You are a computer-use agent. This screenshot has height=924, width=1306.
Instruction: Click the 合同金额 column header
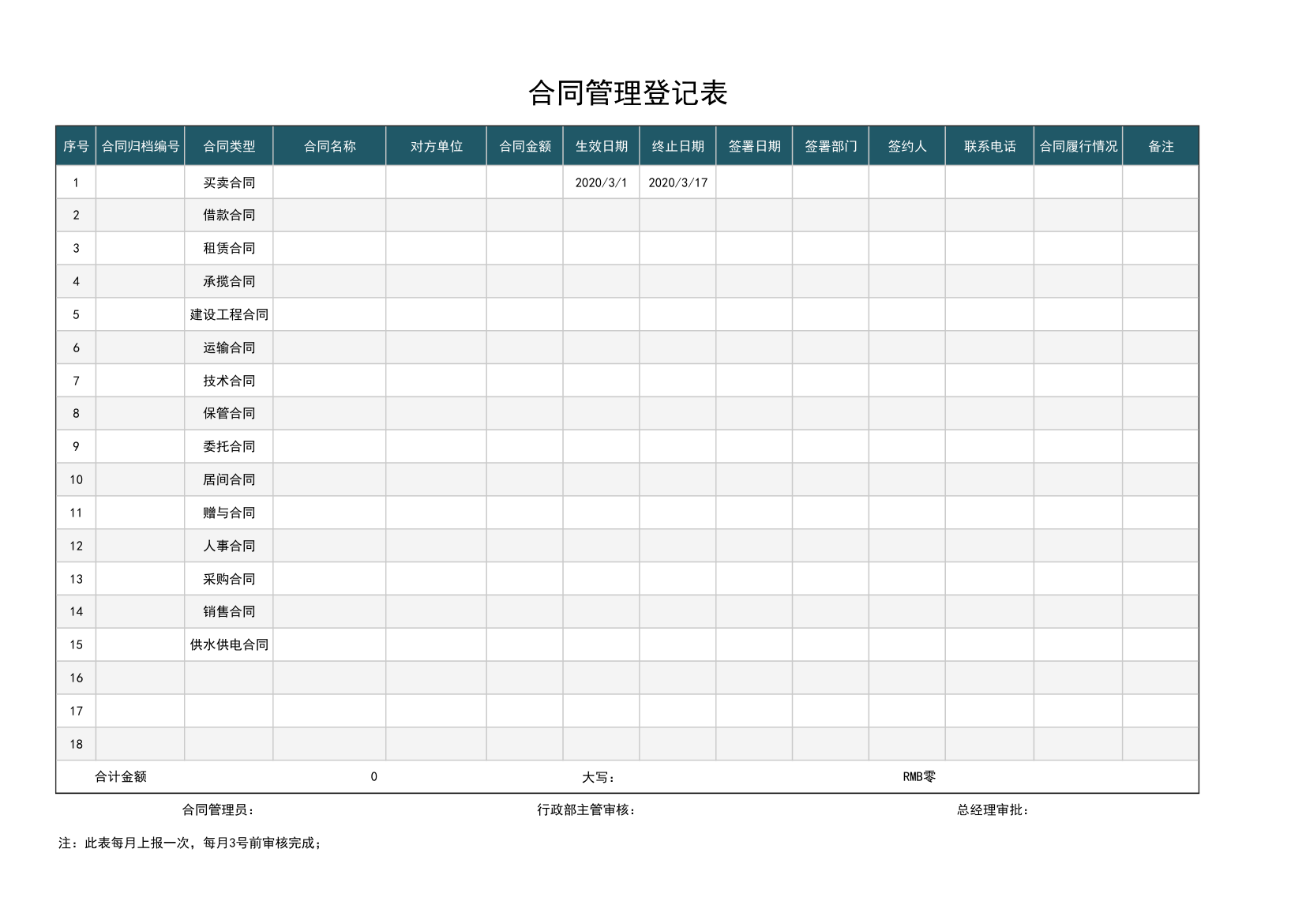click(x=525, y=146)
